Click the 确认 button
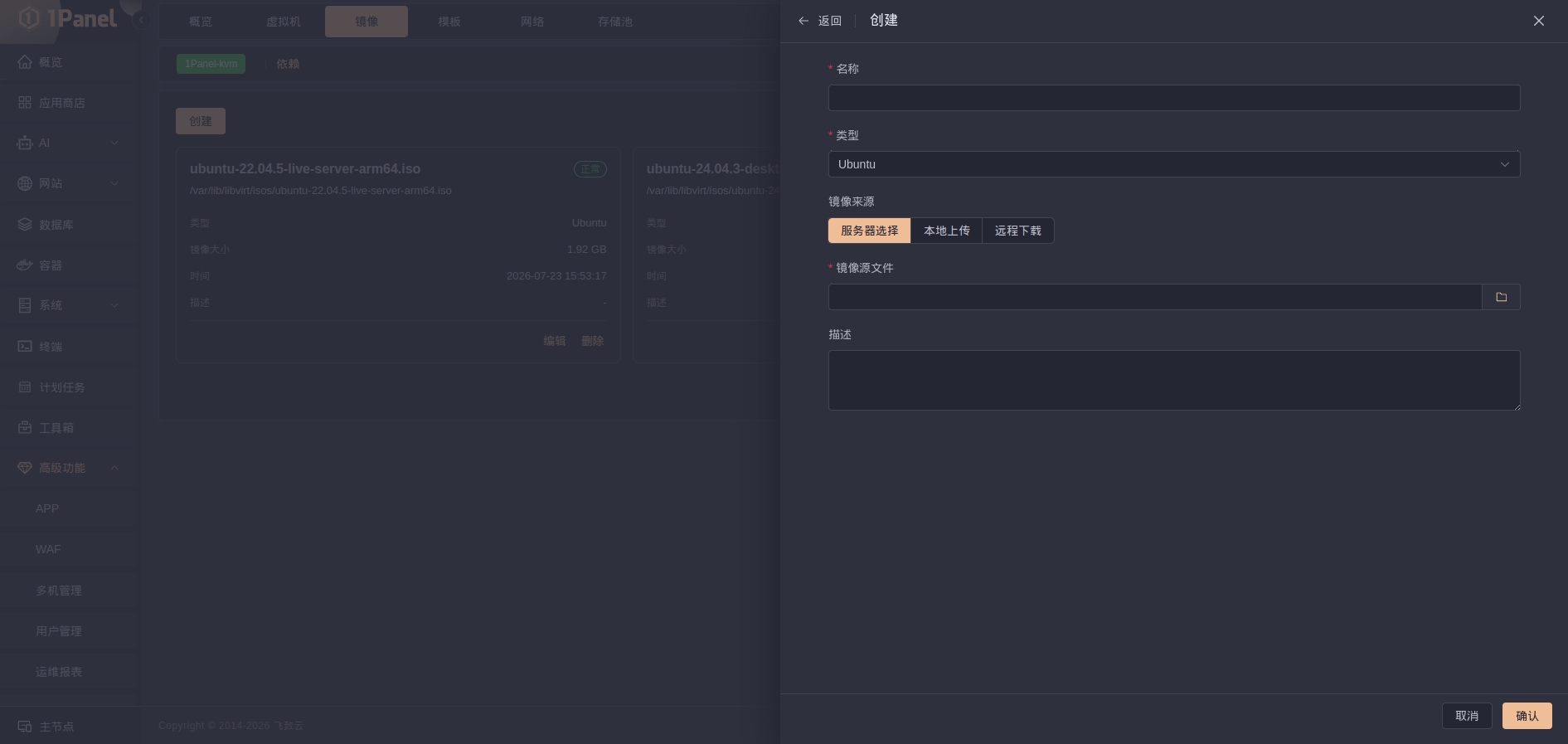This screenshot has width=1568, height=744. tap(1527, 716)
